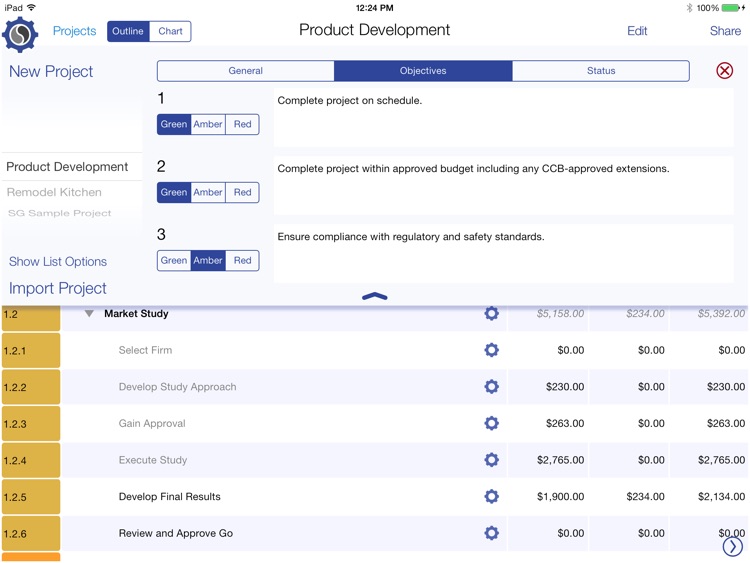Tap the battery indicator in status bar
This screenshot has height=563, width=750.
(x=732, y=8)
